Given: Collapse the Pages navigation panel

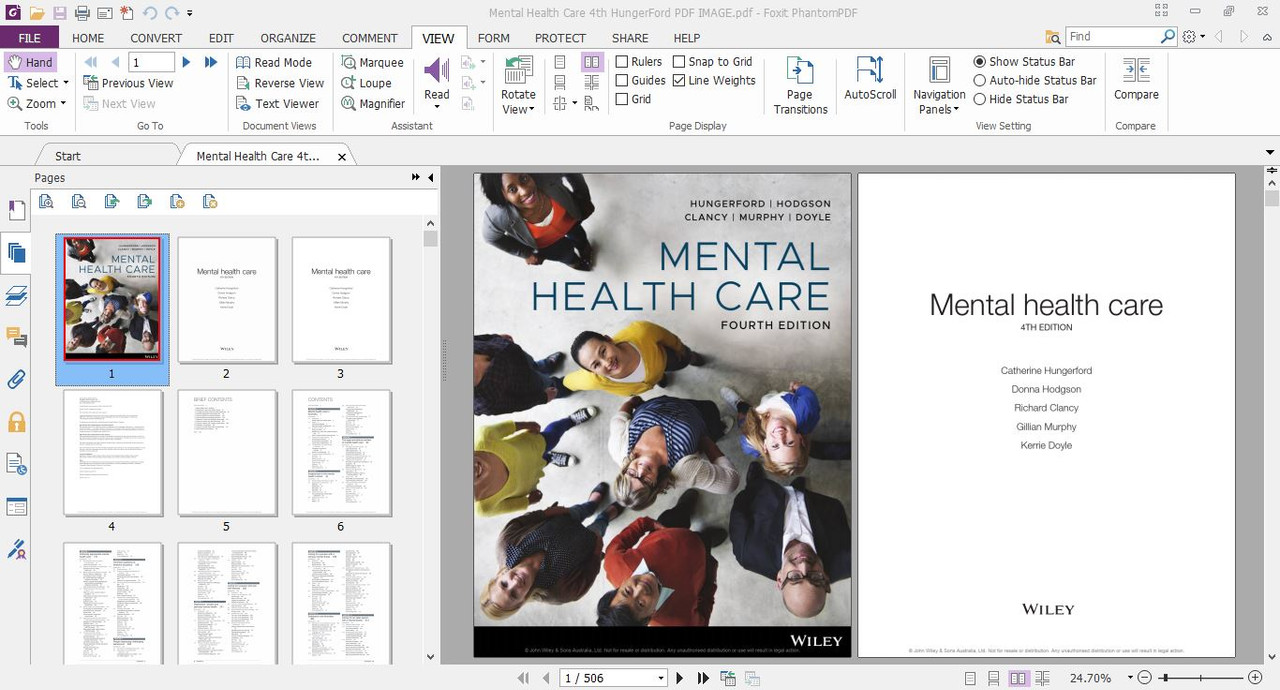Looking at the screenshot, I should [431, 177].
